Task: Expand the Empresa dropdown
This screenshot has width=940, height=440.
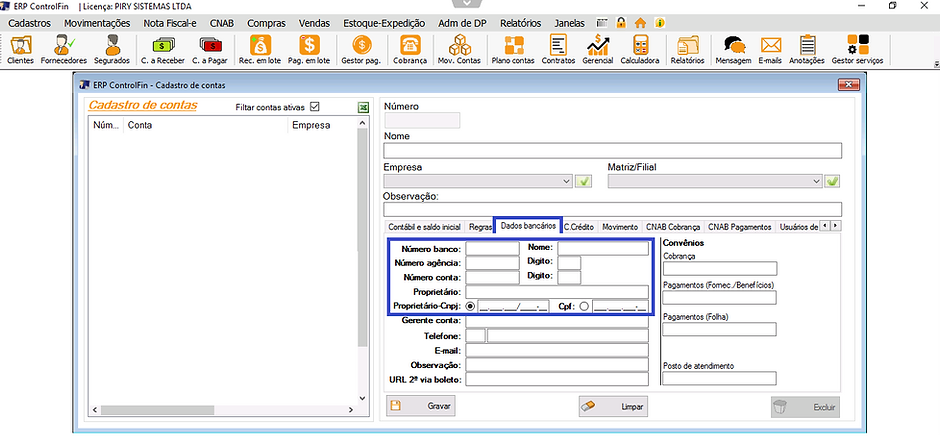Action: pyautogui.click(x=568, y=181)
